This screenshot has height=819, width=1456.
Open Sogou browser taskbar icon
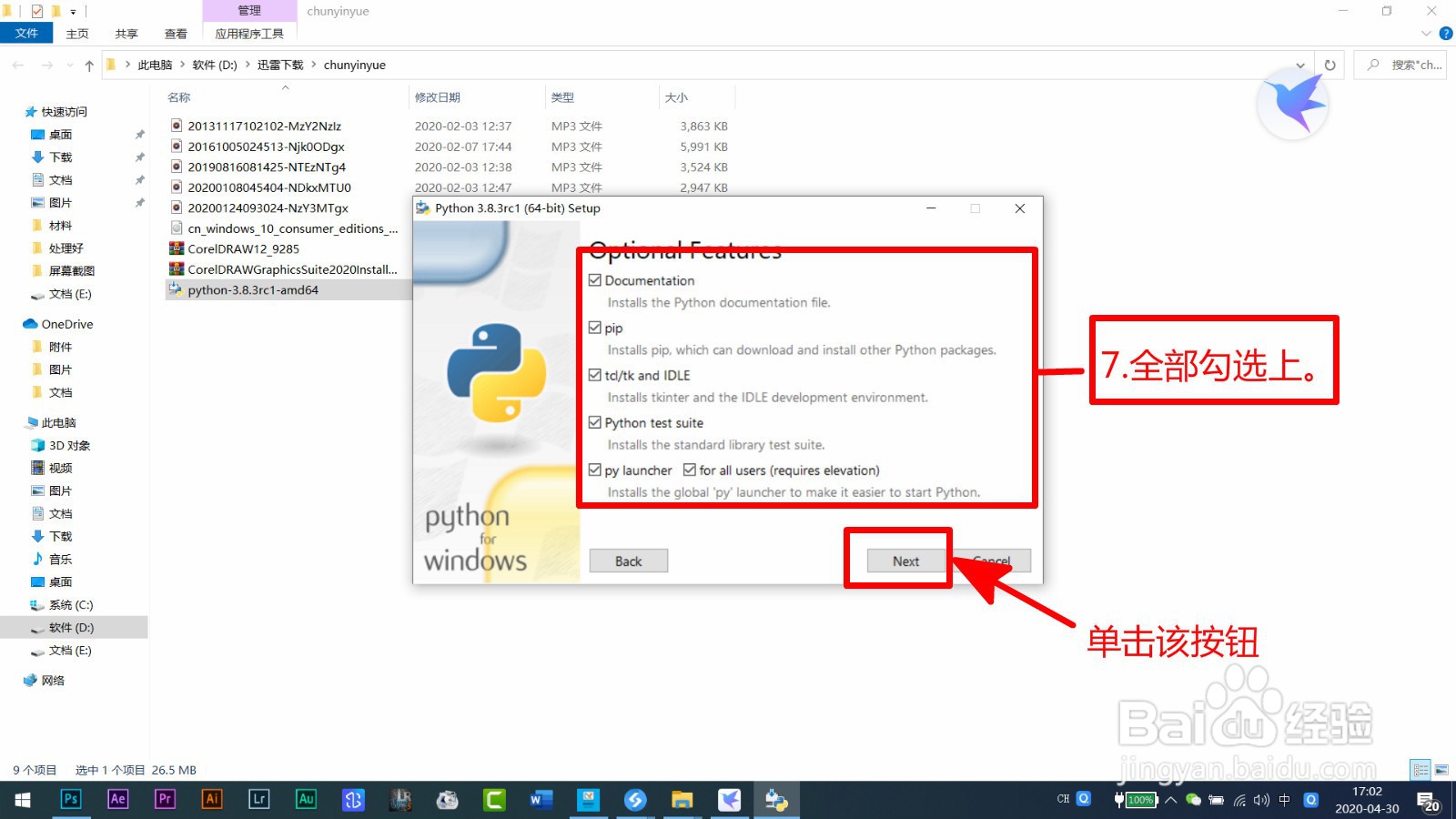point(635,800)
